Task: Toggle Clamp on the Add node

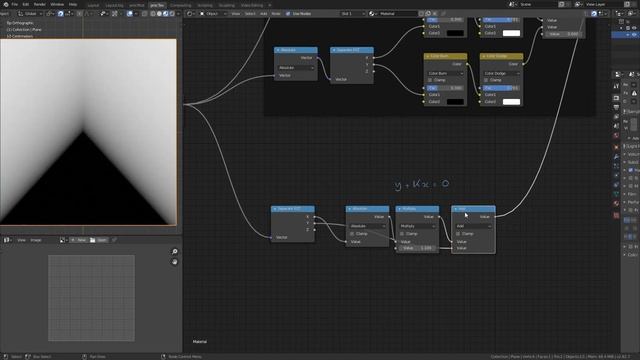Action: point(458,234)
